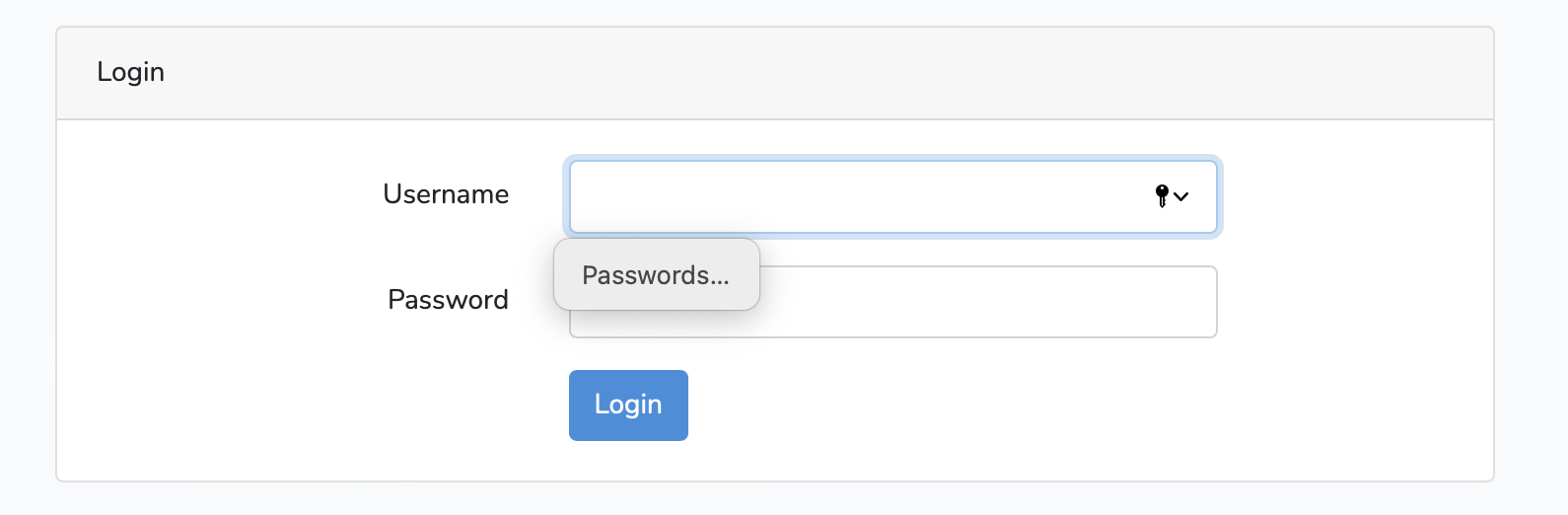
Task: Click the gray header bar of the Login card
Action: pyautogui.click(x=789, y=73)
